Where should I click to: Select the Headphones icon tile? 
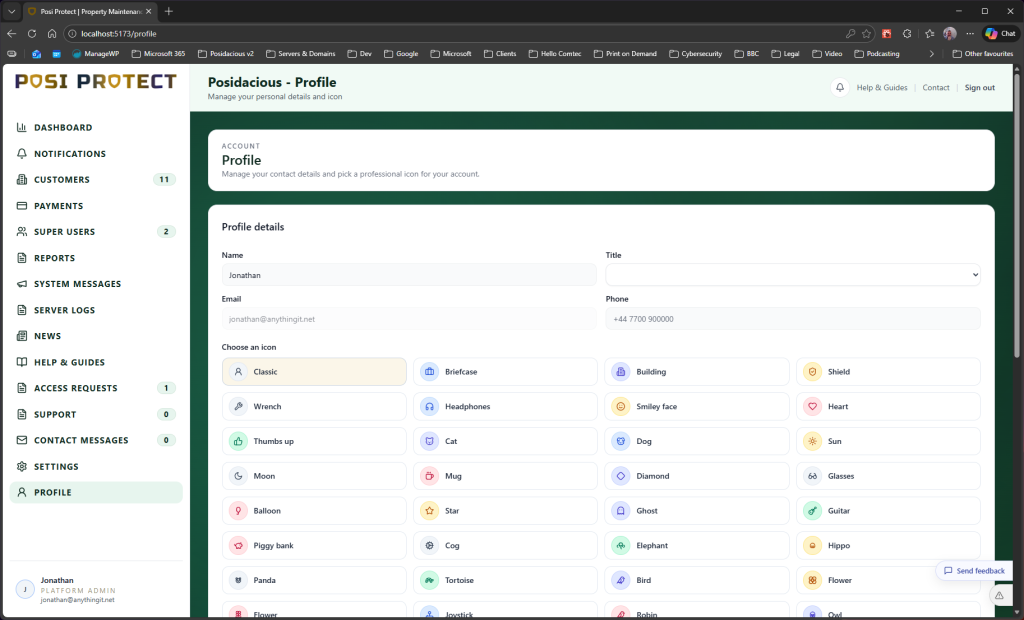[506, 407]
